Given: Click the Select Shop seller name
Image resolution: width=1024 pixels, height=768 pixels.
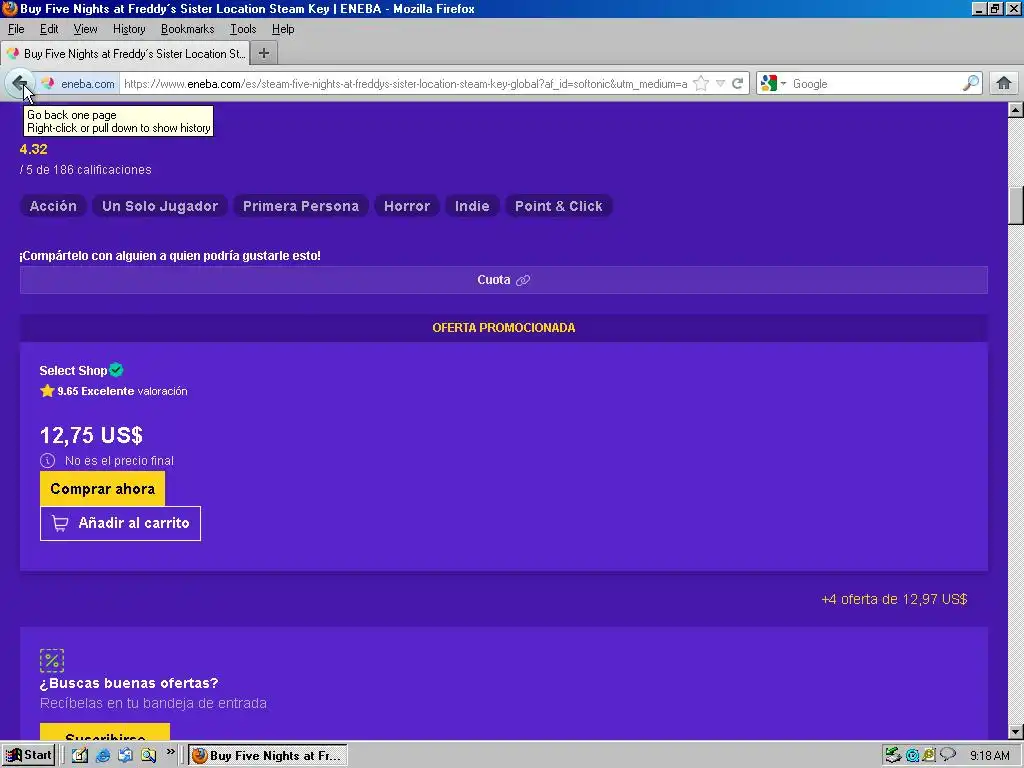Looking at the screenshot, I should coord(73,370).
